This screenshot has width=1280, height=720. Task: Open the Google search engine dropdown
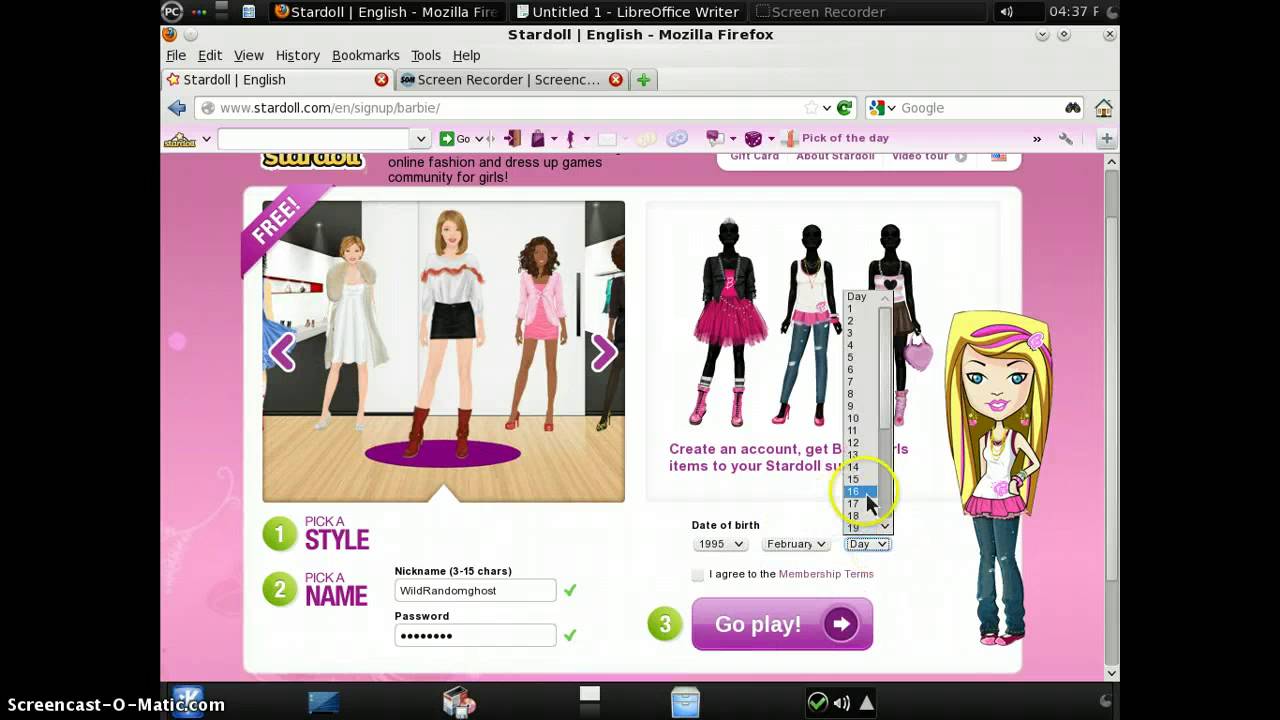pyautogui.click(x=882, y=108)
